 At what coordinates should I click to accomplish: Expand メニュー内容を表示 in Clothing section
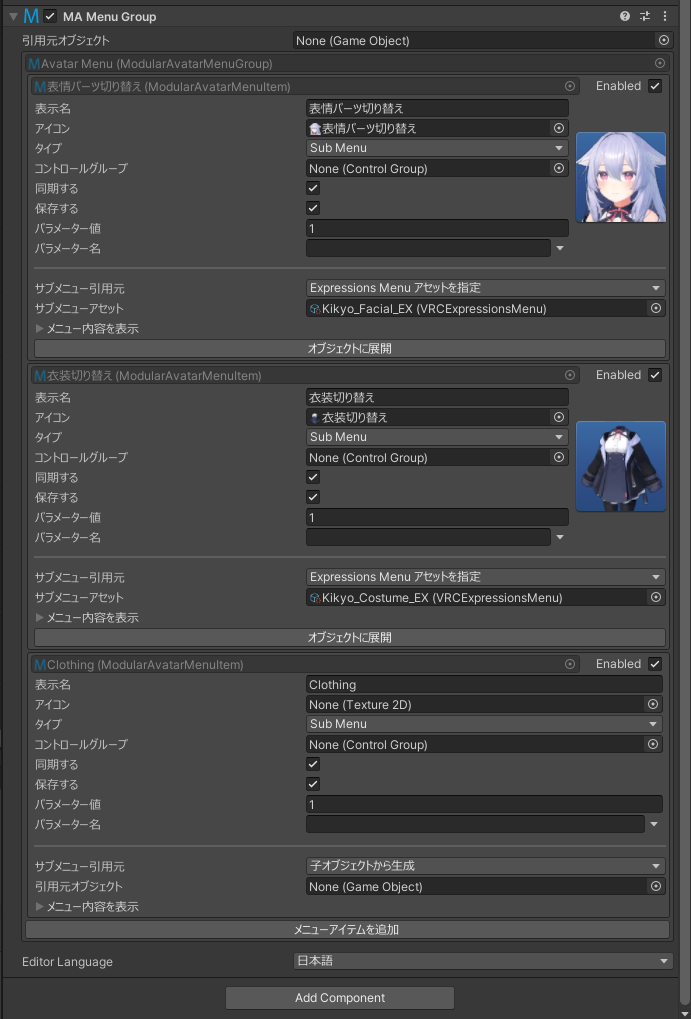[x=40, y=907]
